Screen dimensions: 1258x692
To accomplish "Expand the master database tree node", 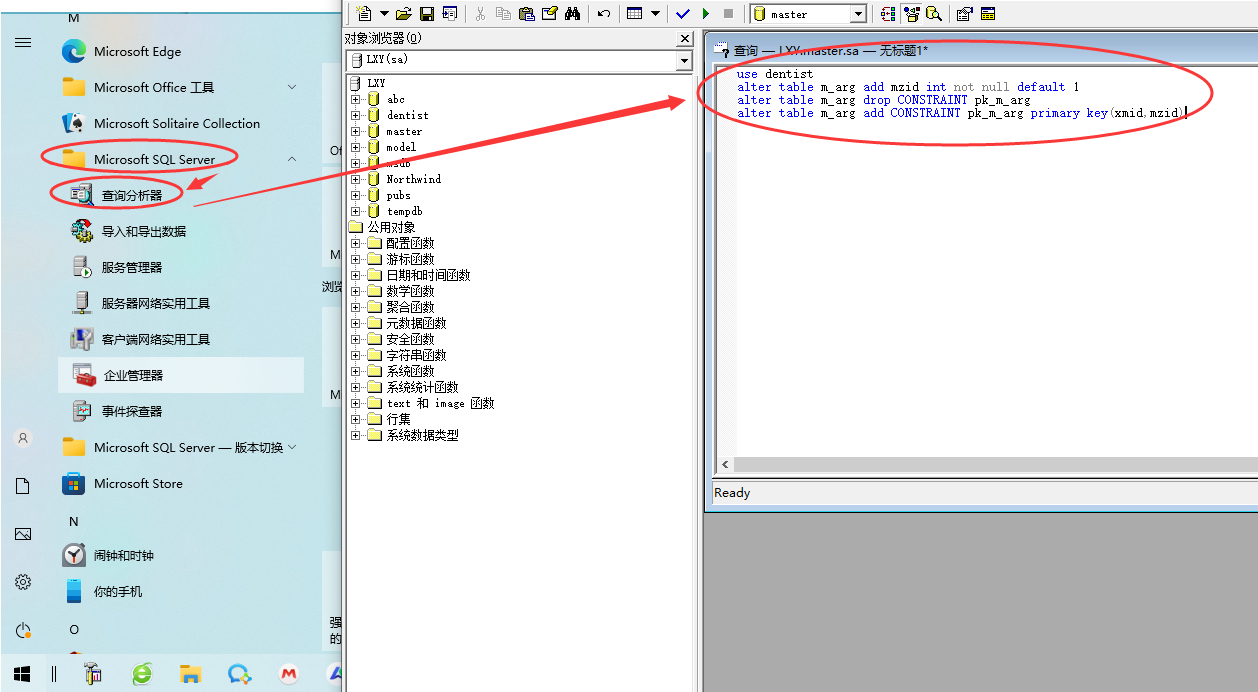I will coord(355,131).
